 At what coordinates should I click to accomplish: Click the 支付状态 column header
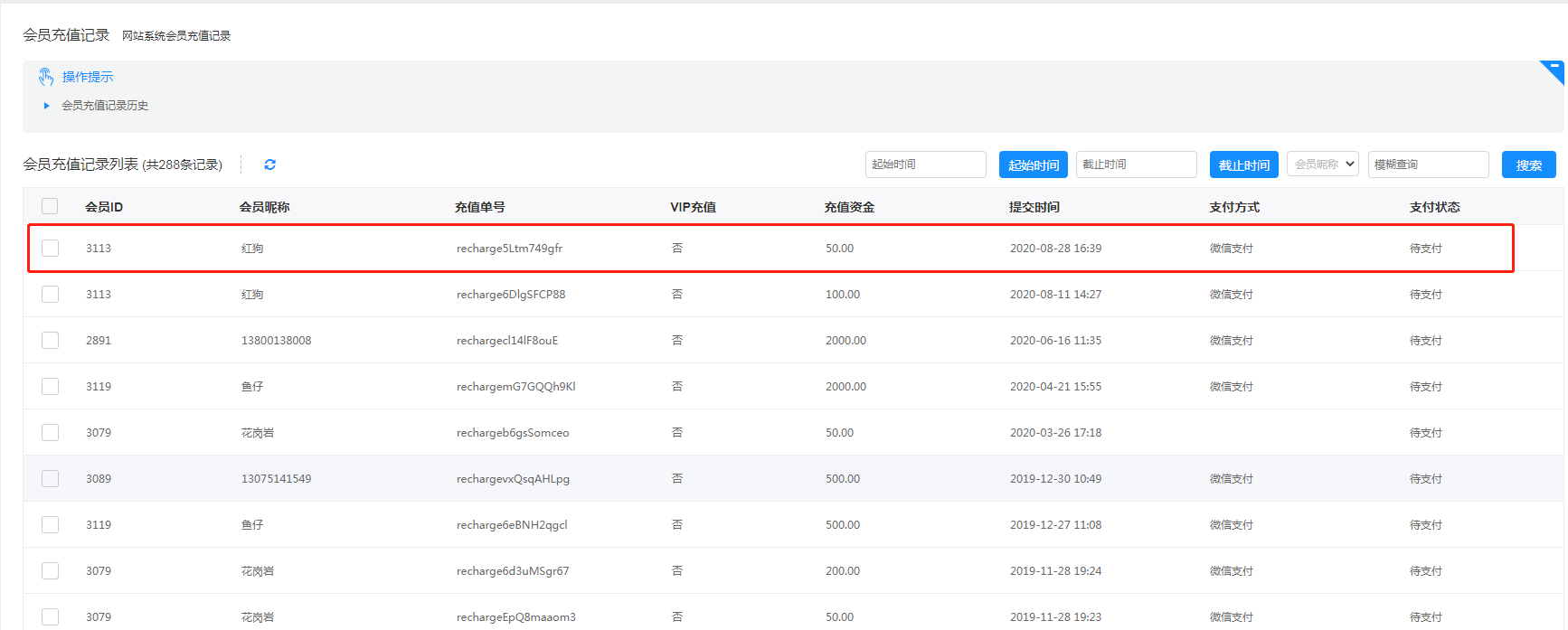[1434, 207]
